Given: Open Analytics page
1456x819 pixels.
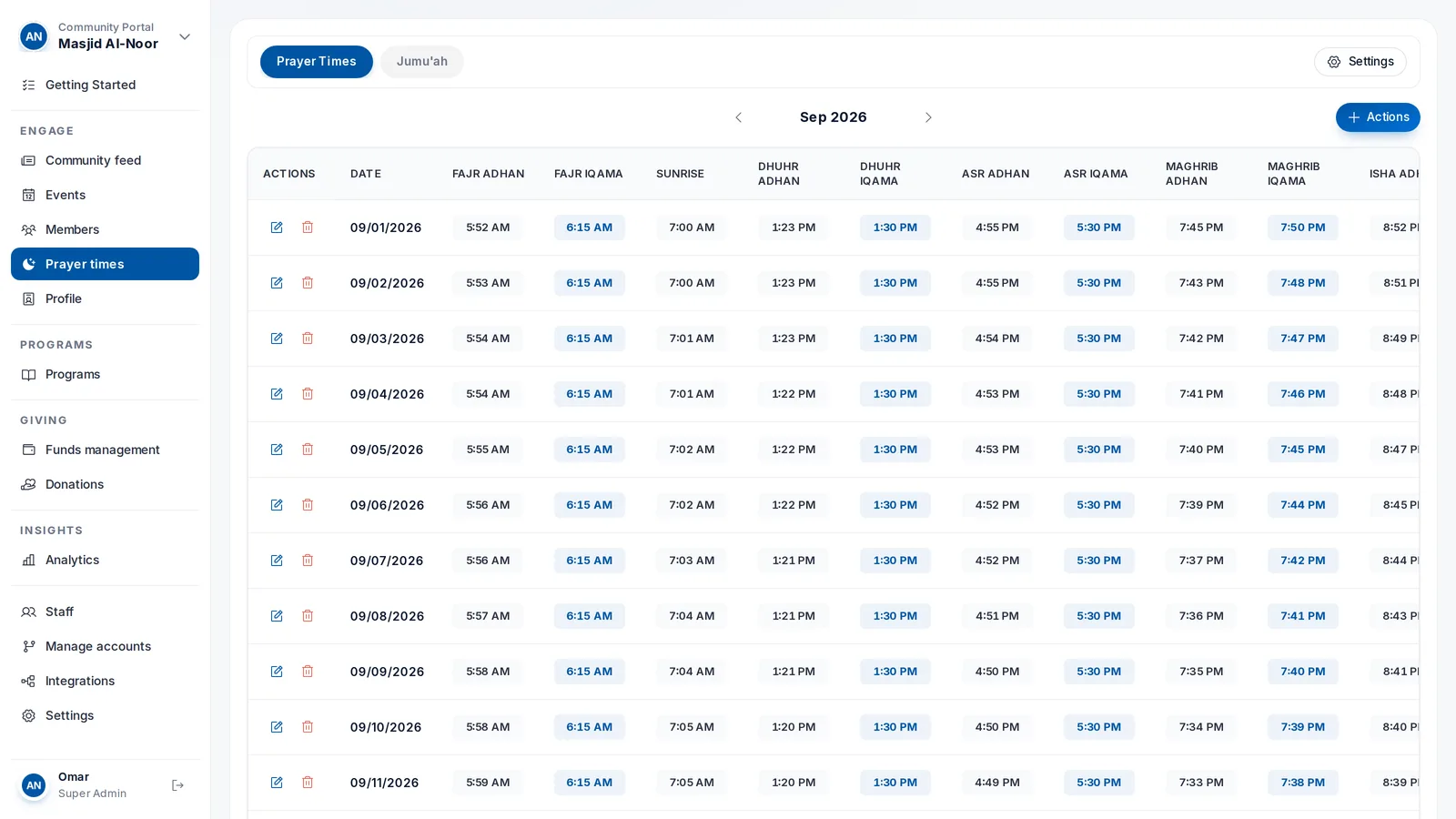Looking at the screenshot, I should (105, 560).
